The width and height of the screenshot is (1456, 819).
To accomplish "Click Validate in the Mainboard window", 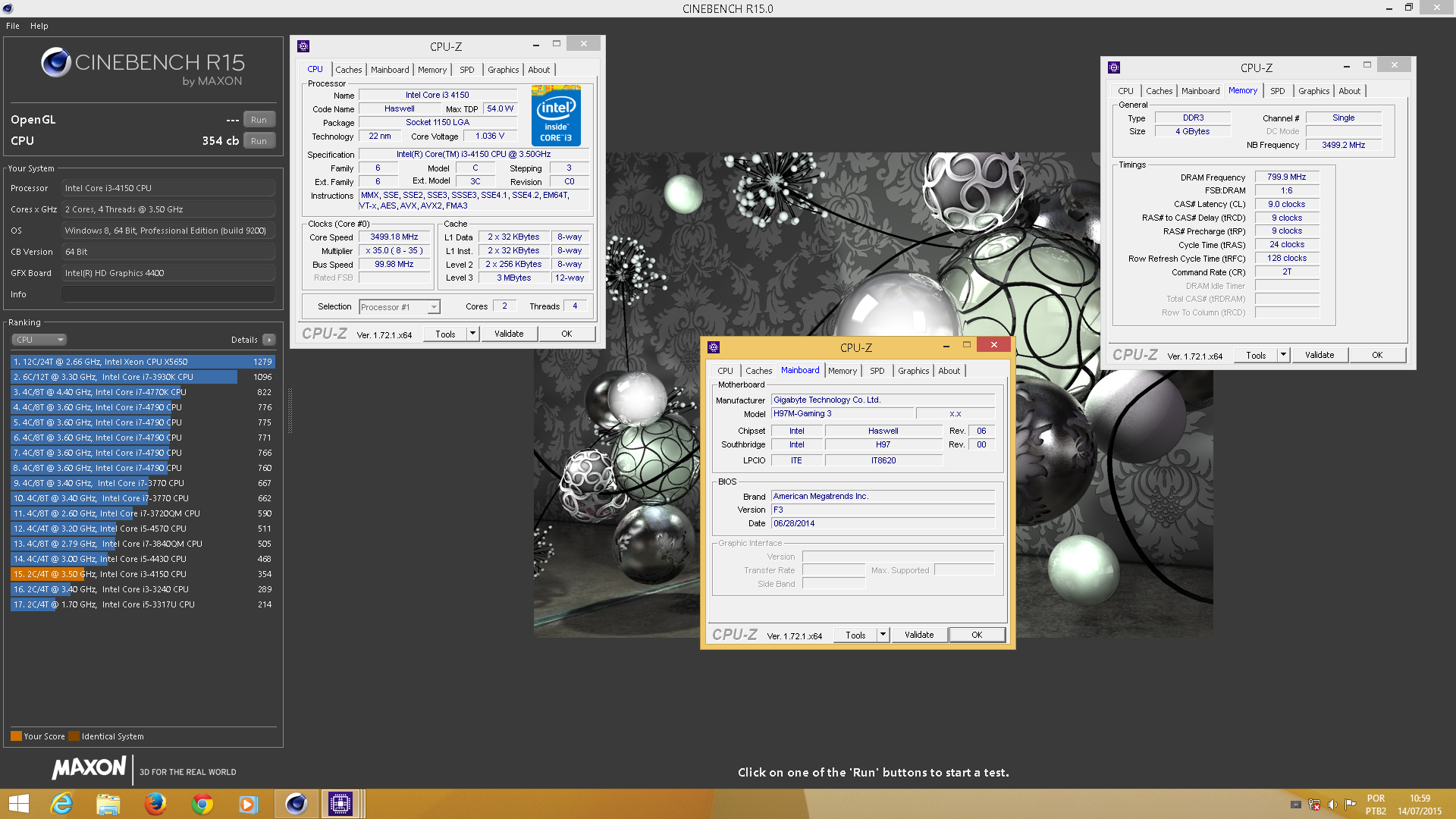I will click(919, 635).
